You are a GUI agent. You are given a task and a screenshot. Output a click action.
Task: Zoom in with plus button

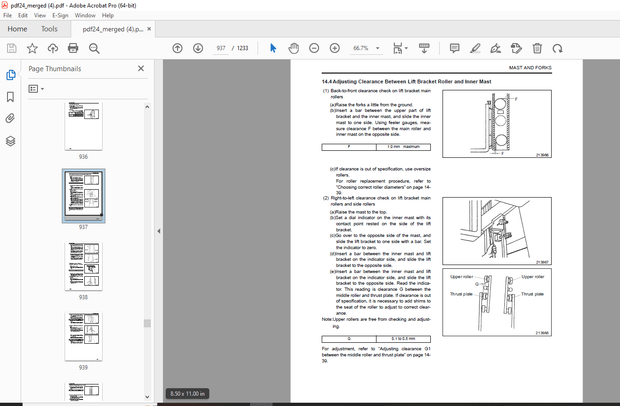(335, 48)
